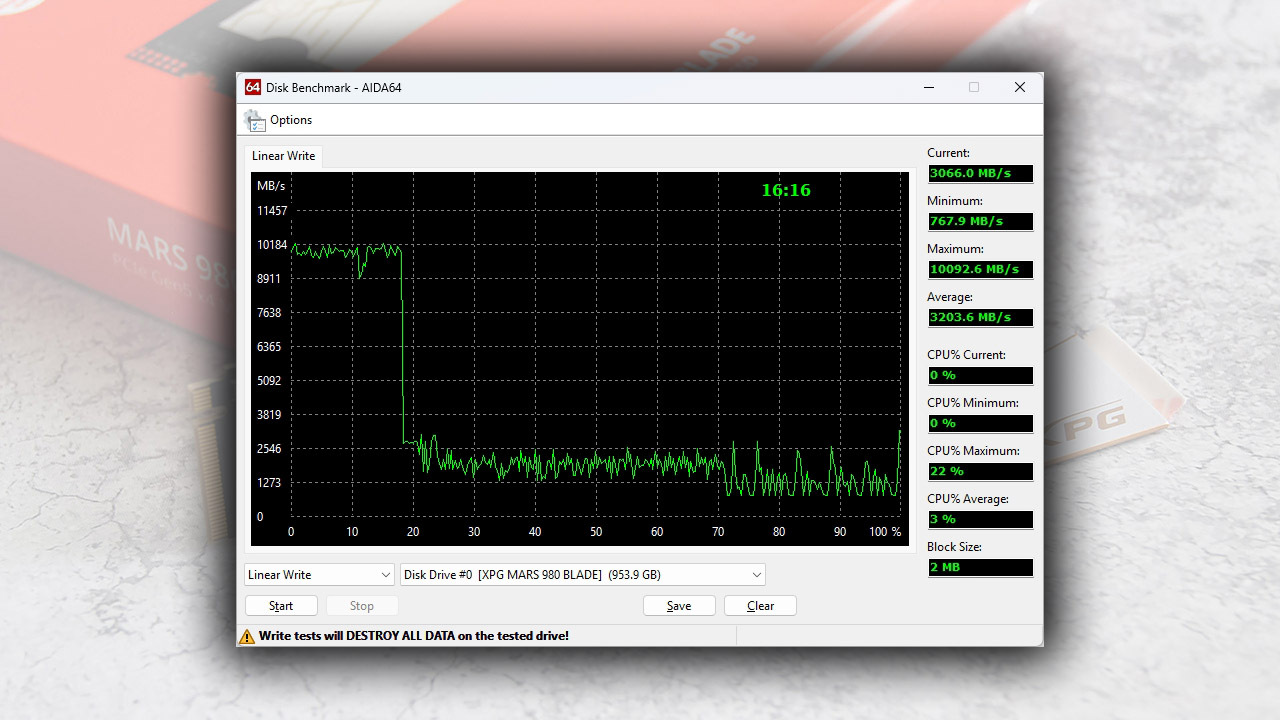The image size is (1280, 720).
Task: Click the Stop button
Action: tap(362, 606)
